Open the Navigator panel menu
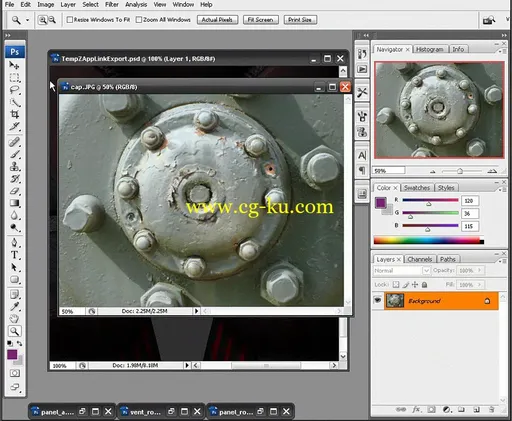 tap(502, 51)
